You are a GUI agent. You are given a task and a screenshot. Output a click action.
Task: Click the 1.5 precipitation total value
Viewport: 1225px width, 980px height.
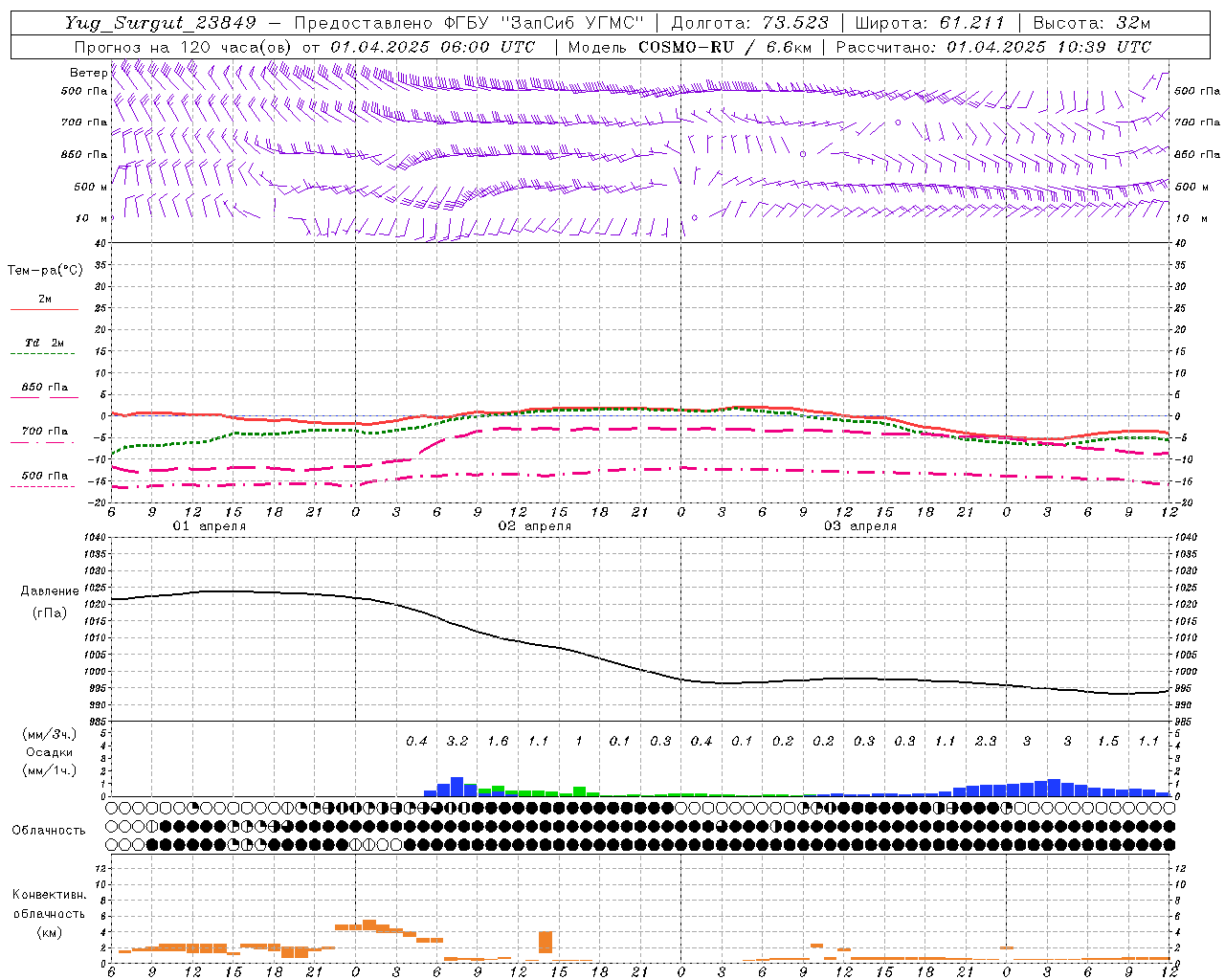pos(1108,741)
